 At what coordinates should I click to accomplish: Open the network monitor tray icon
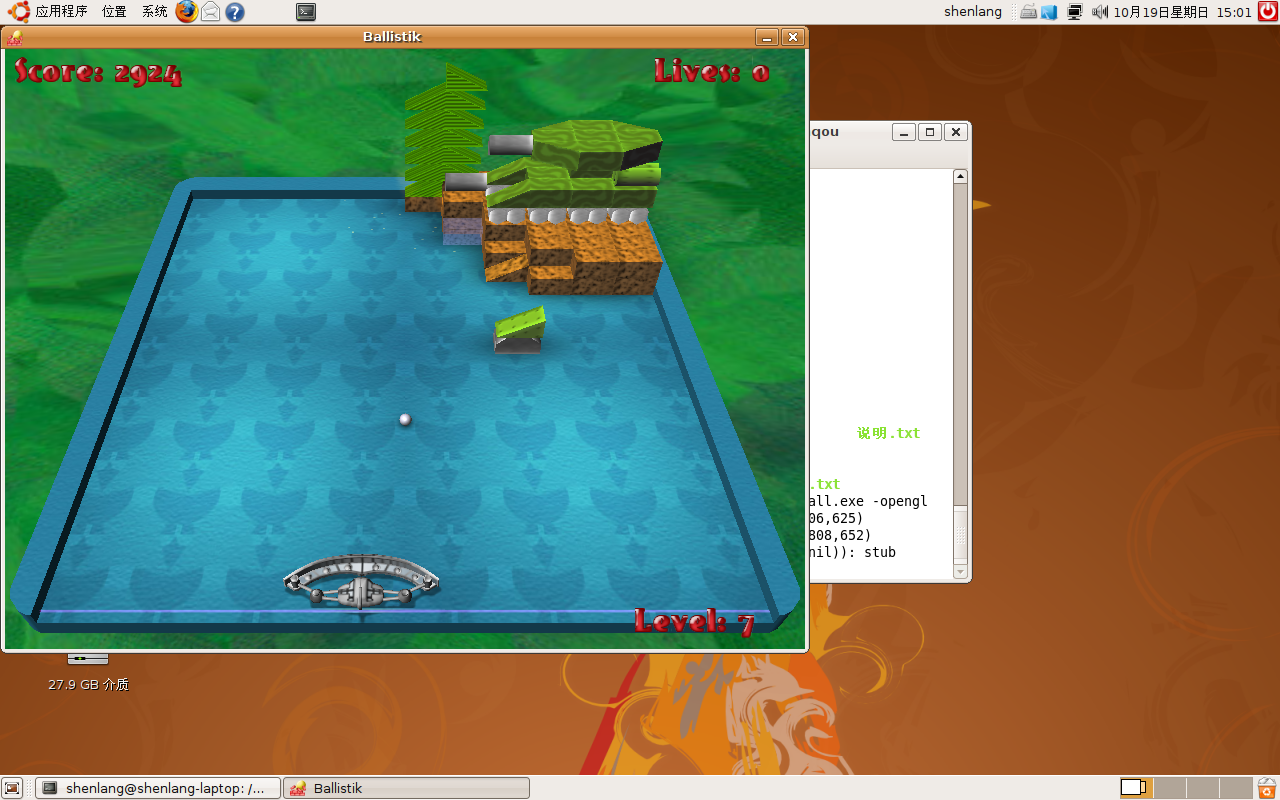(1075, 12)
